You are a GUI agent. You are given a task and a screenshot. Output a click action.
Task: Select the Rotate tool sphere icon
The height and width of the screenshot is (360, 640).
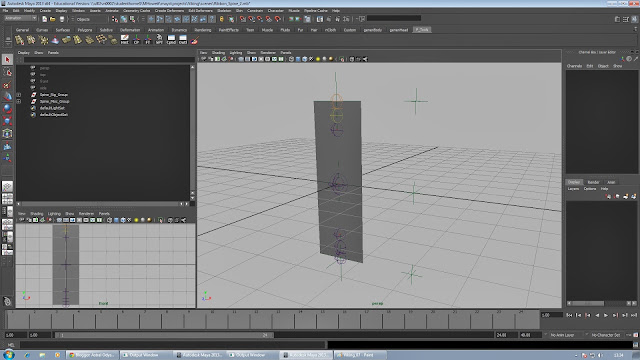click(7, 109)
